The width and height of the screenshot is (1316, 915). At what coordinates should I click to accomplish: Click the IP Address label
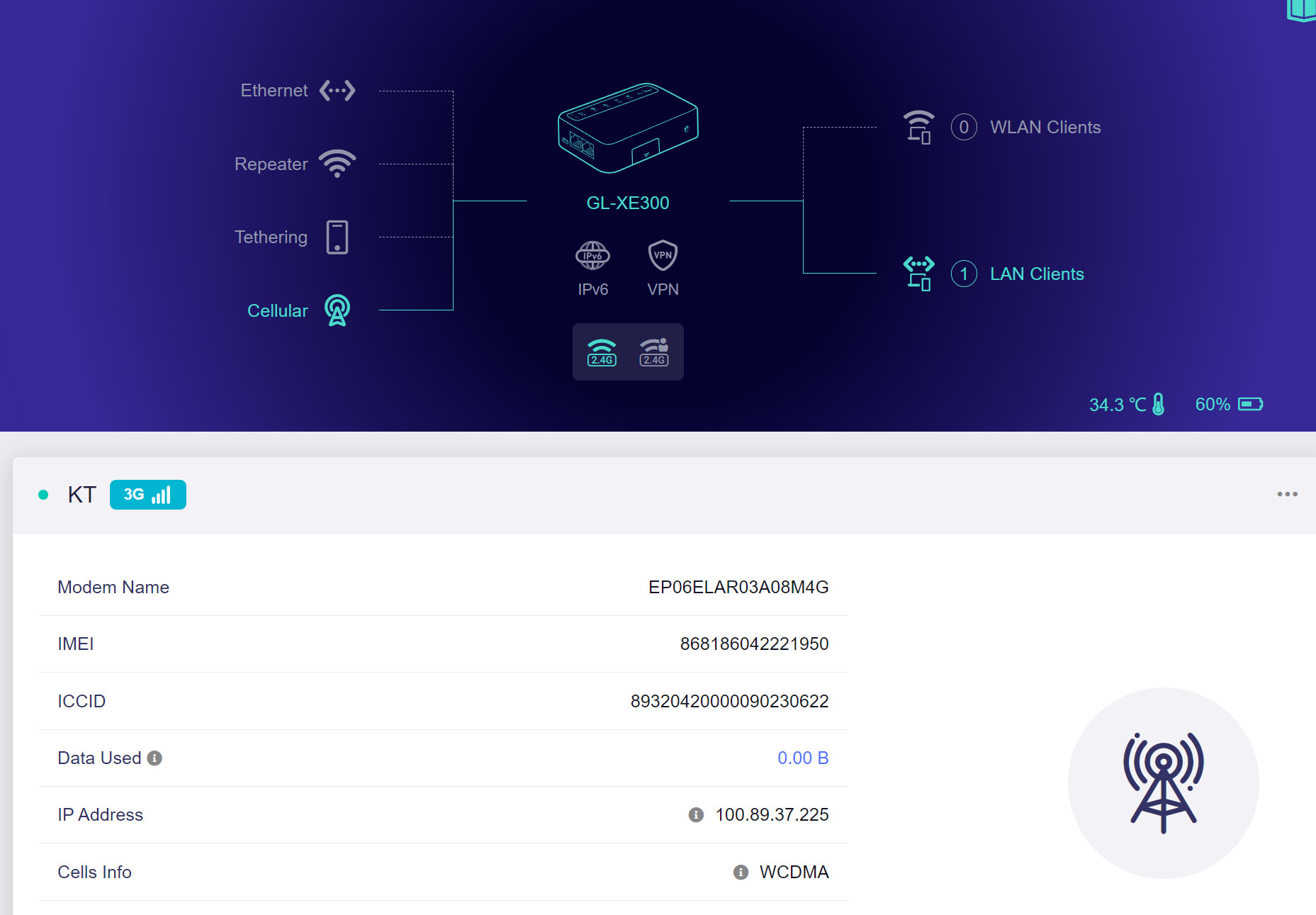tap(100, 815)
